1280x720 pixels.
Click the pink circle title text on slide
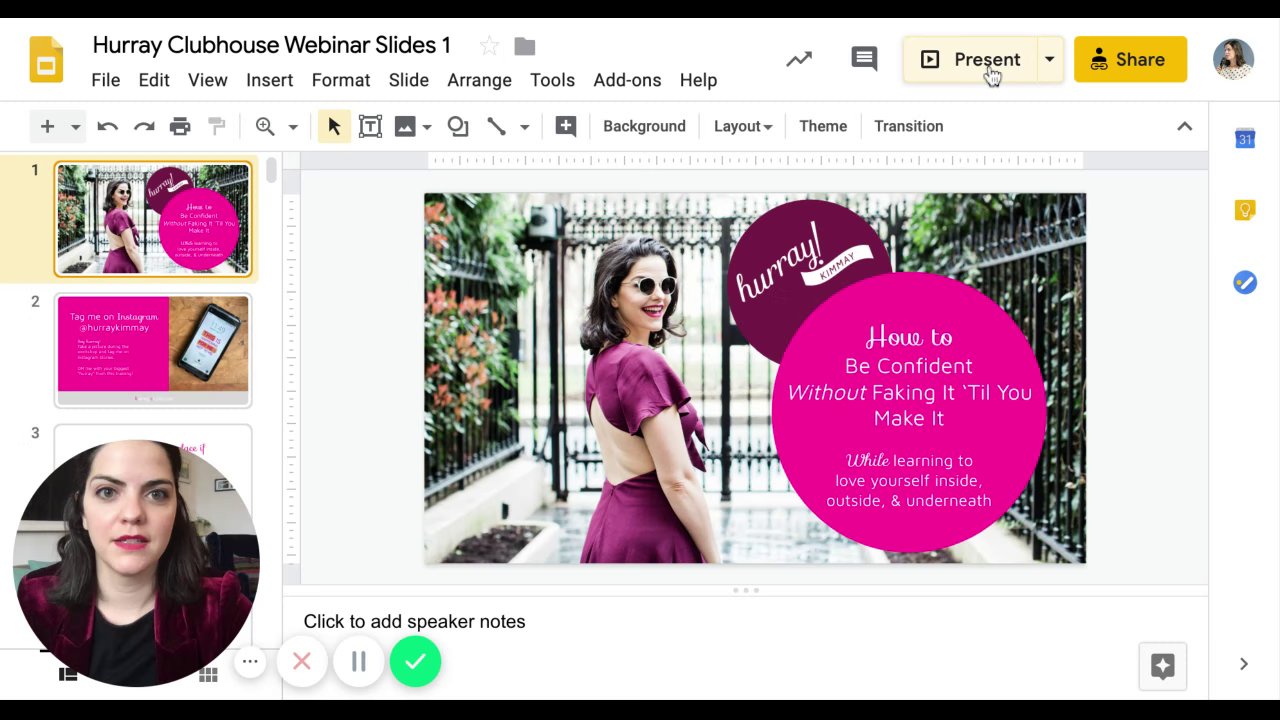[x=909, y=378]
